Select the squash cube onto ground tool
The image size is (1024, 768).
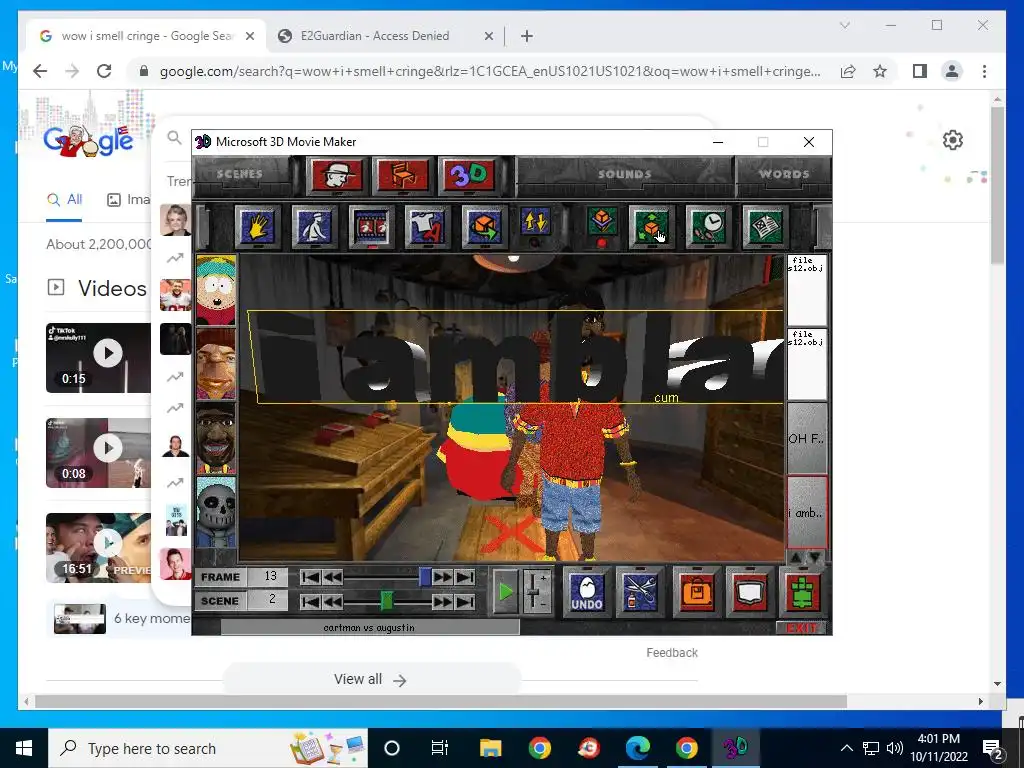point(602,223)
